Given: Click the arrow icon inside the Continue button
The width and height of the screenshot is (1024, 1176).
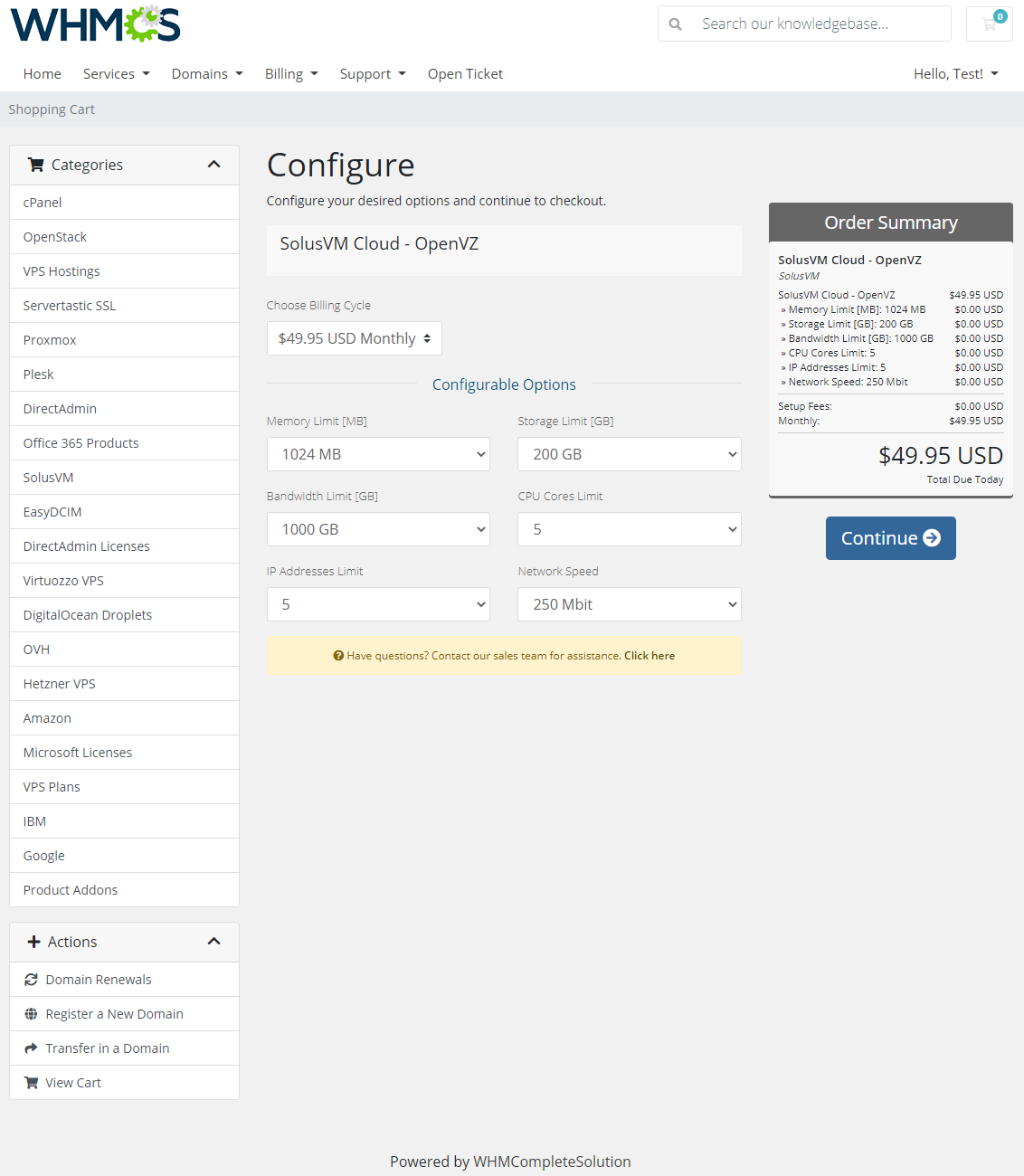Looking at the screenshot, I should [x=930, y=537].
